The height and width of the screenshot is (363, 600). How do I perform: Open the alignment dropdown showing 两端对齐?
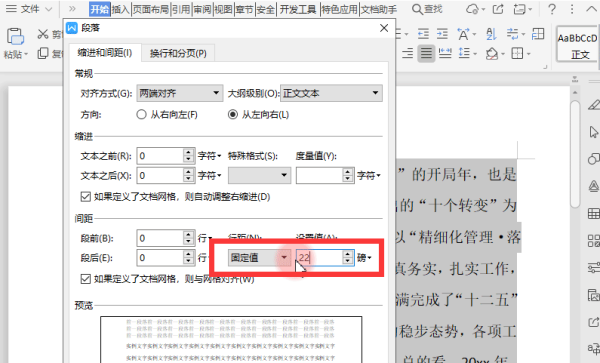[x=179, y=93]
